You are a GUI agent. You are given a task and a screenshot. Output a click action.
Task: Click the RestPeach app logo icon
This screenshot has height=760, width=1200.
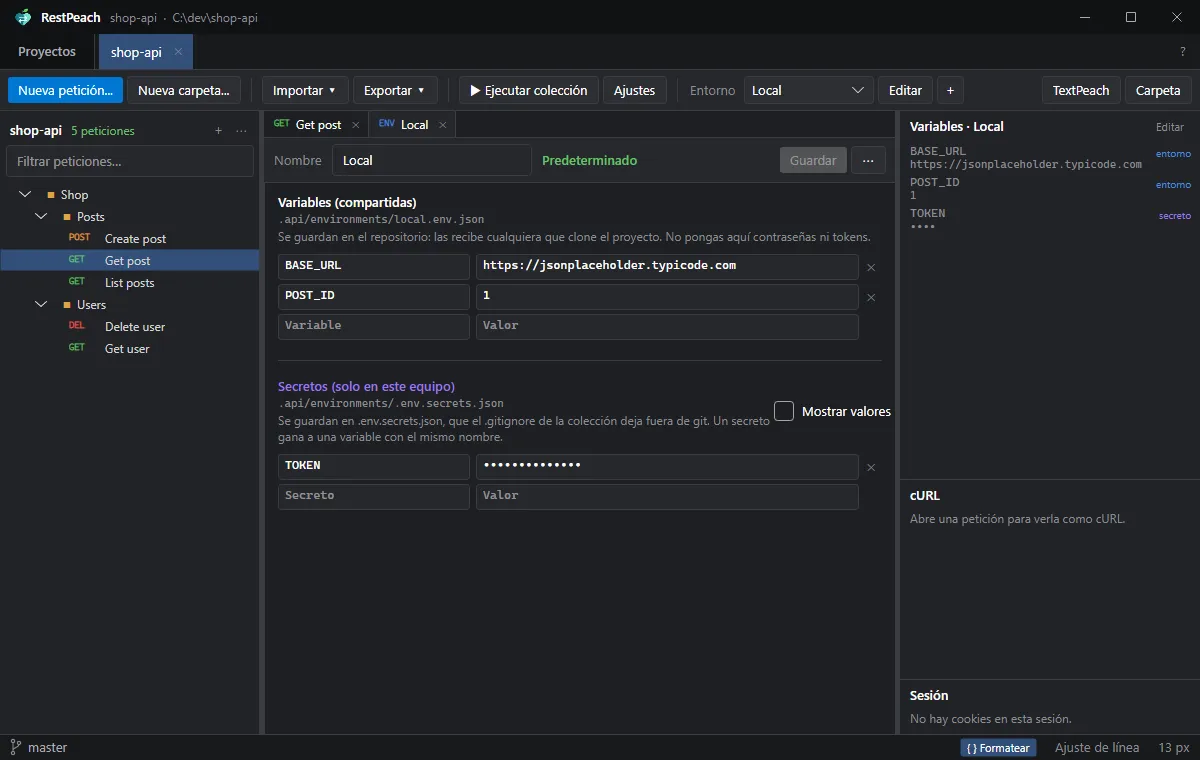[x=23, y=17]
